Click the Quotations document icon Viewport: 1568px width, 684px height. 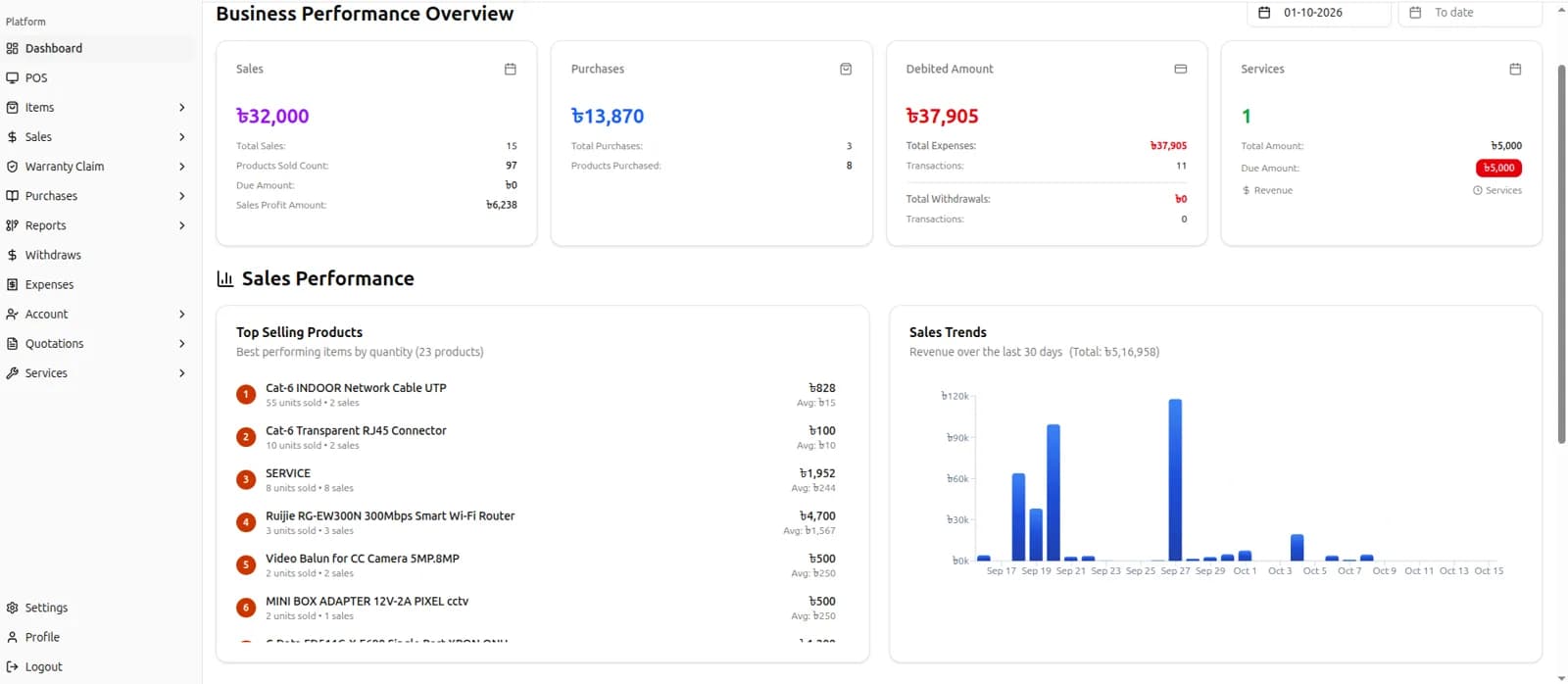pos(12,343)
